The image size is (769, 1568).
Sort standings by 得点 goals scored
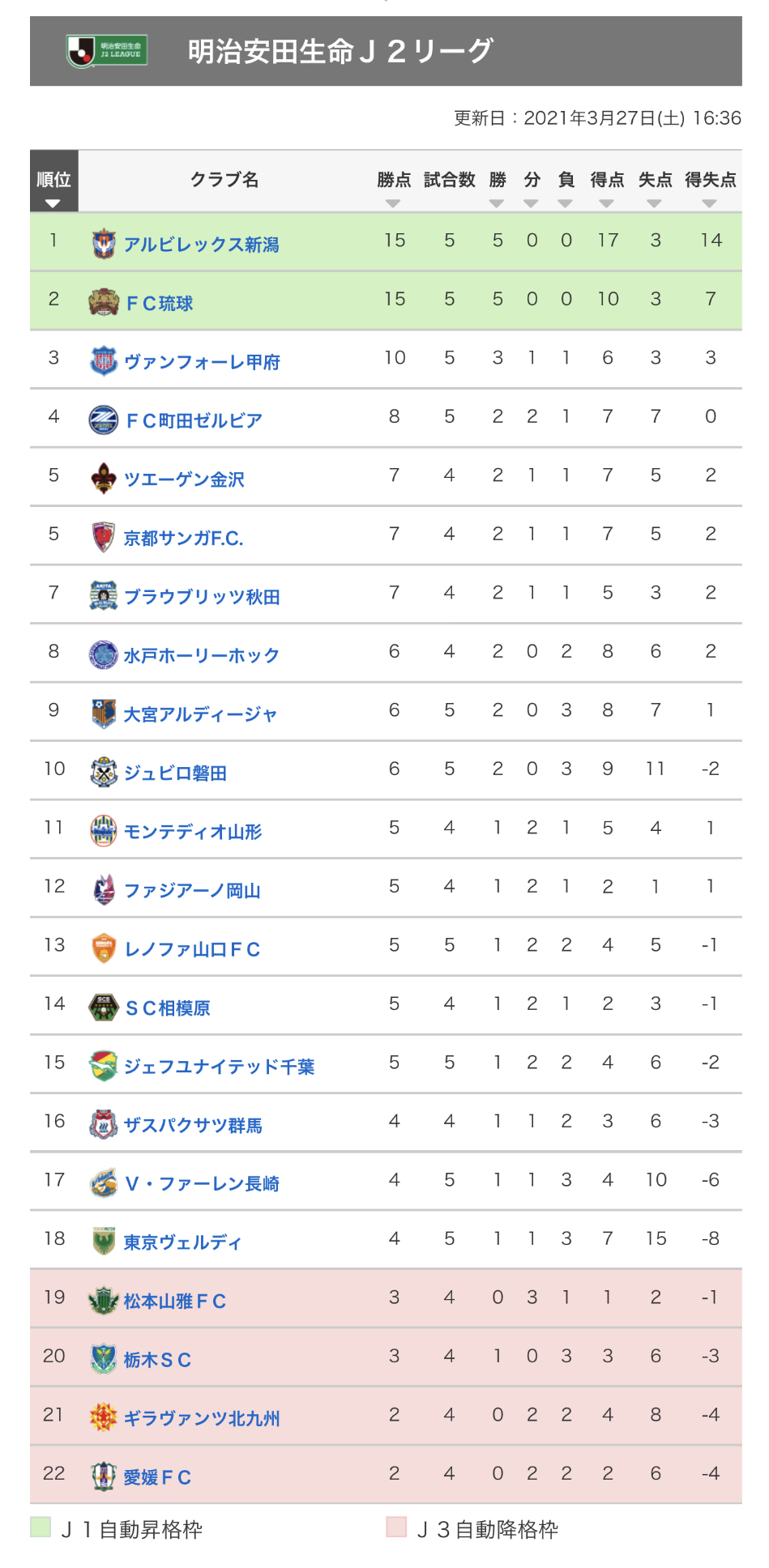point(607,203)
